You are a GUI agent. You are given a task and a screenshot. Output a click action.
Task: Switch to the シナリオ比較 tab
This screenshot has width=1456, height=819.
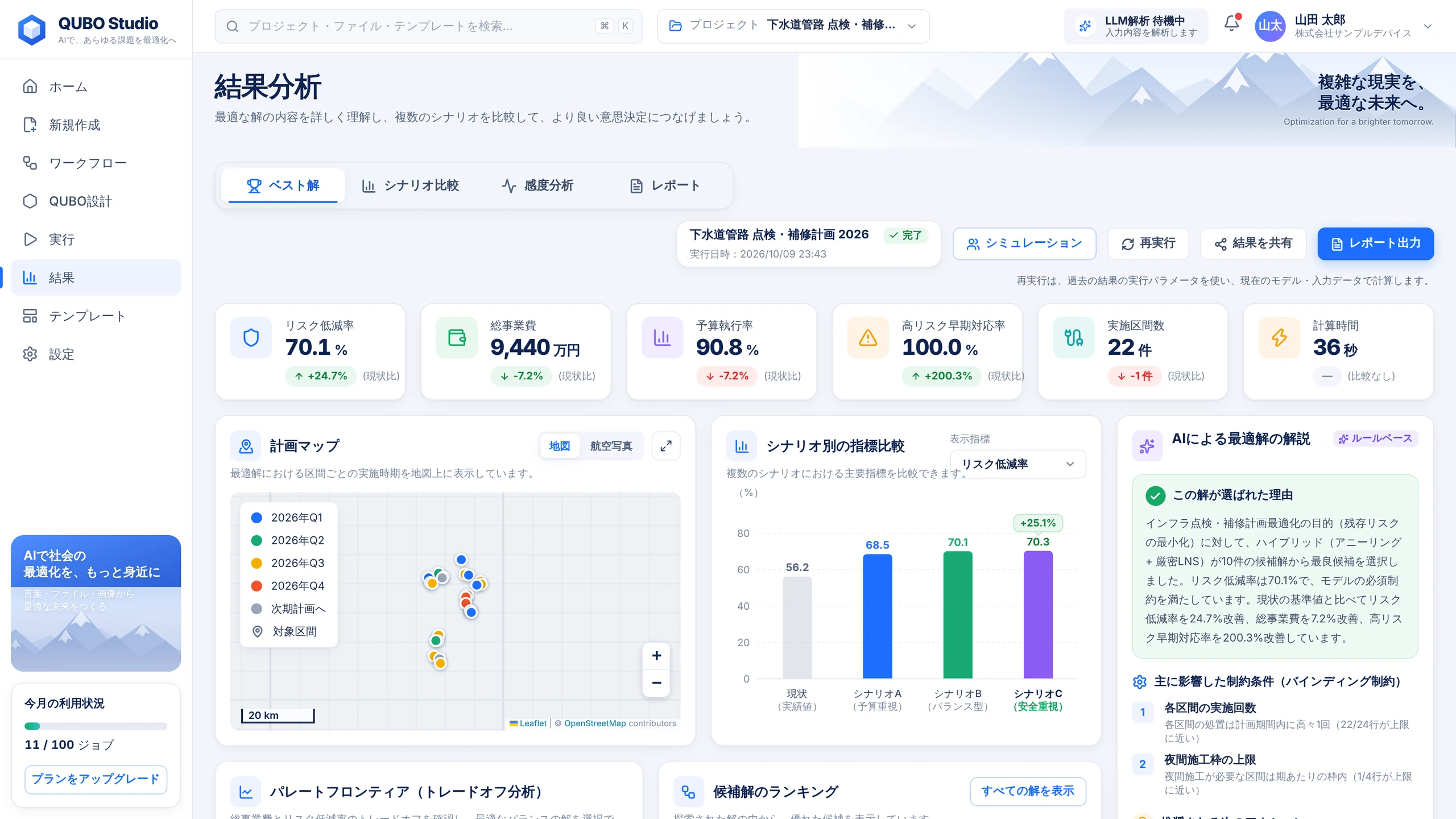tap(410, 185)
